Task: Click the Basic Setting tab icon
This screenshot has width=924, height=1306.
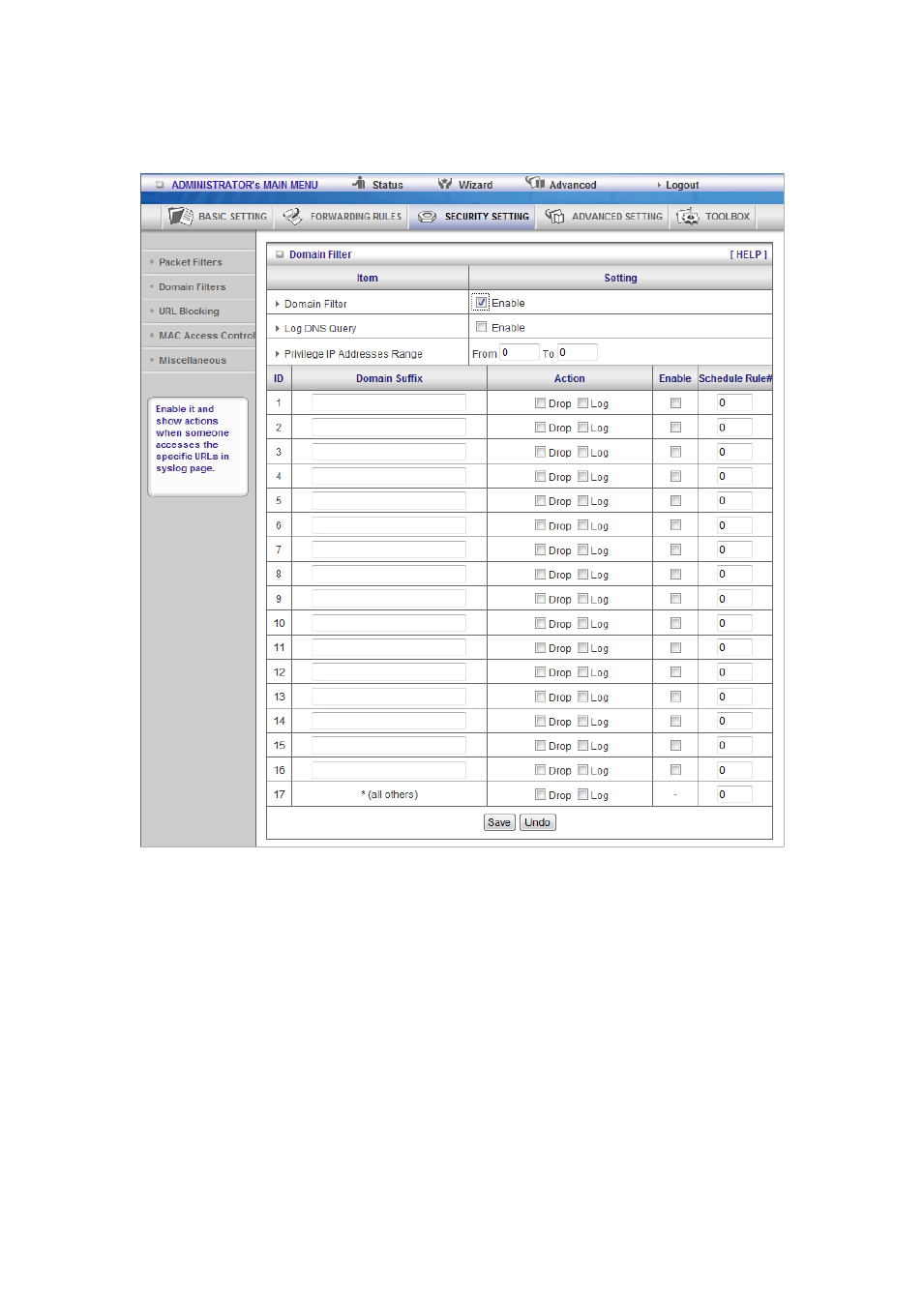Action: click(x=180, y=216)
